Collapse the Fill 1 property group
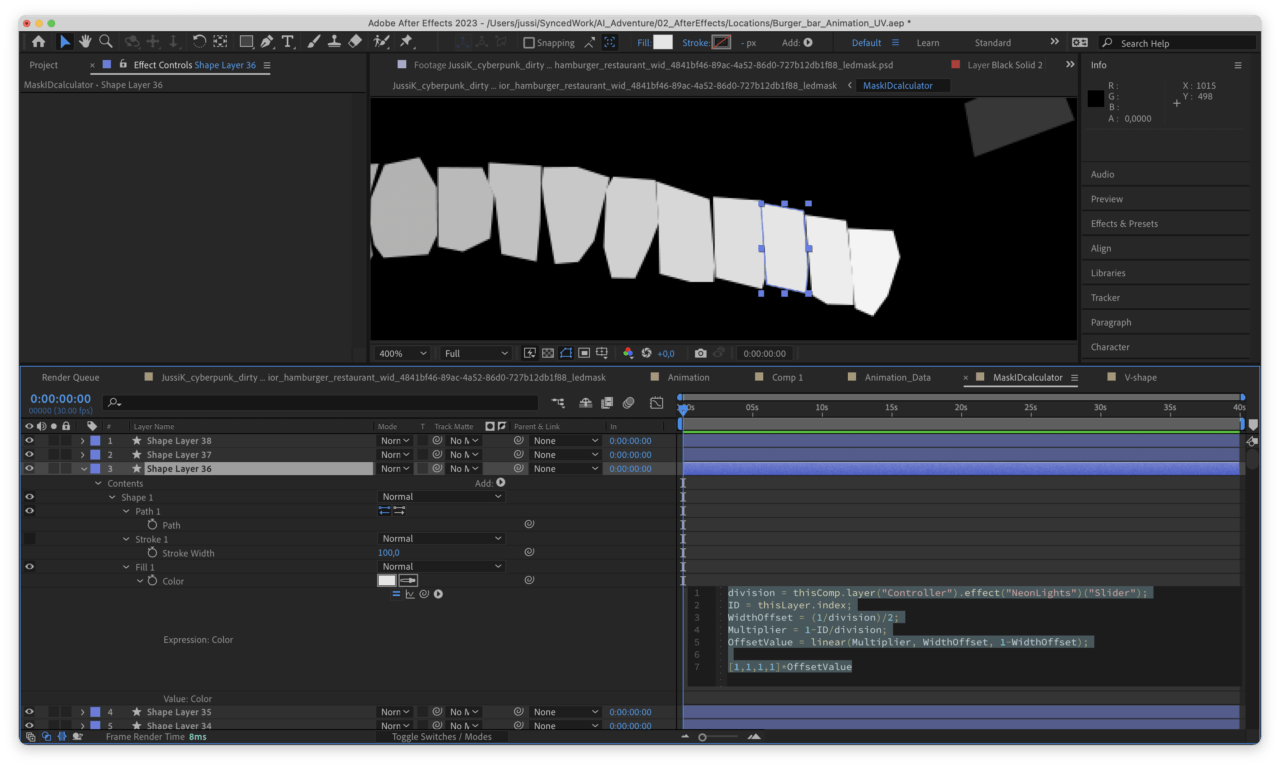This screenshot has width=1280, height=767. click(126, 567)
